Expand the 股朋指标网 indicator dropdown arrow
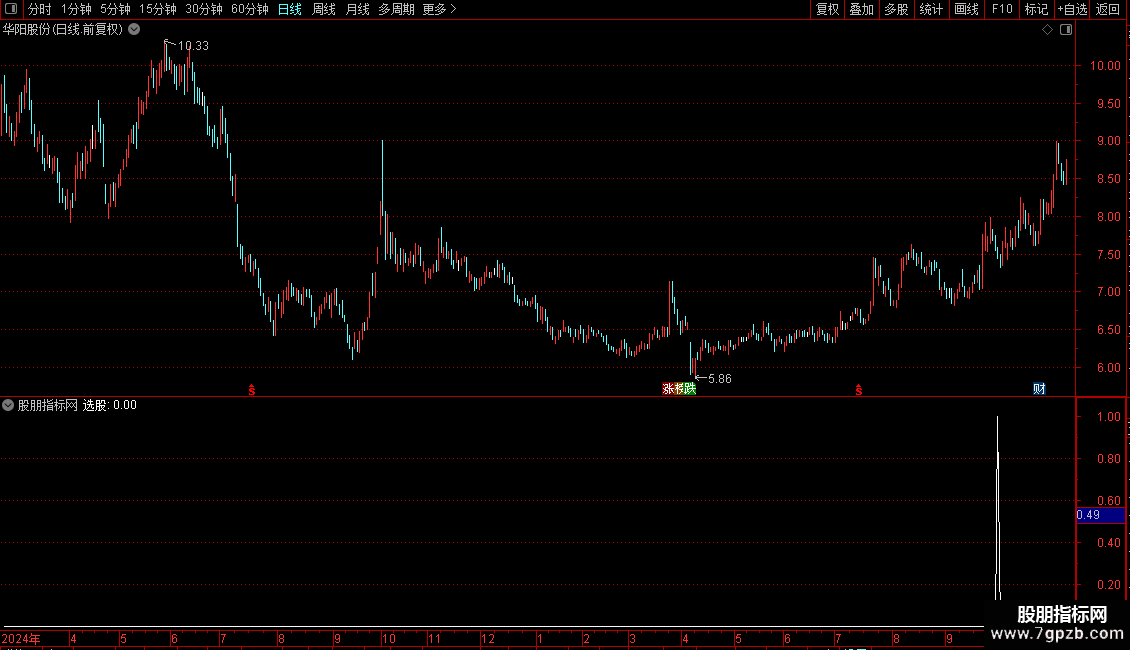Screen dimensions: 1130x650 (8, 405)
